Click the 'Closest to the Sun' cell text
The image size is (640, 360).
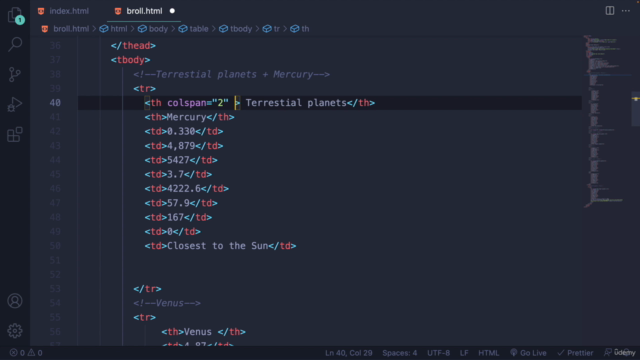[217, 246]
